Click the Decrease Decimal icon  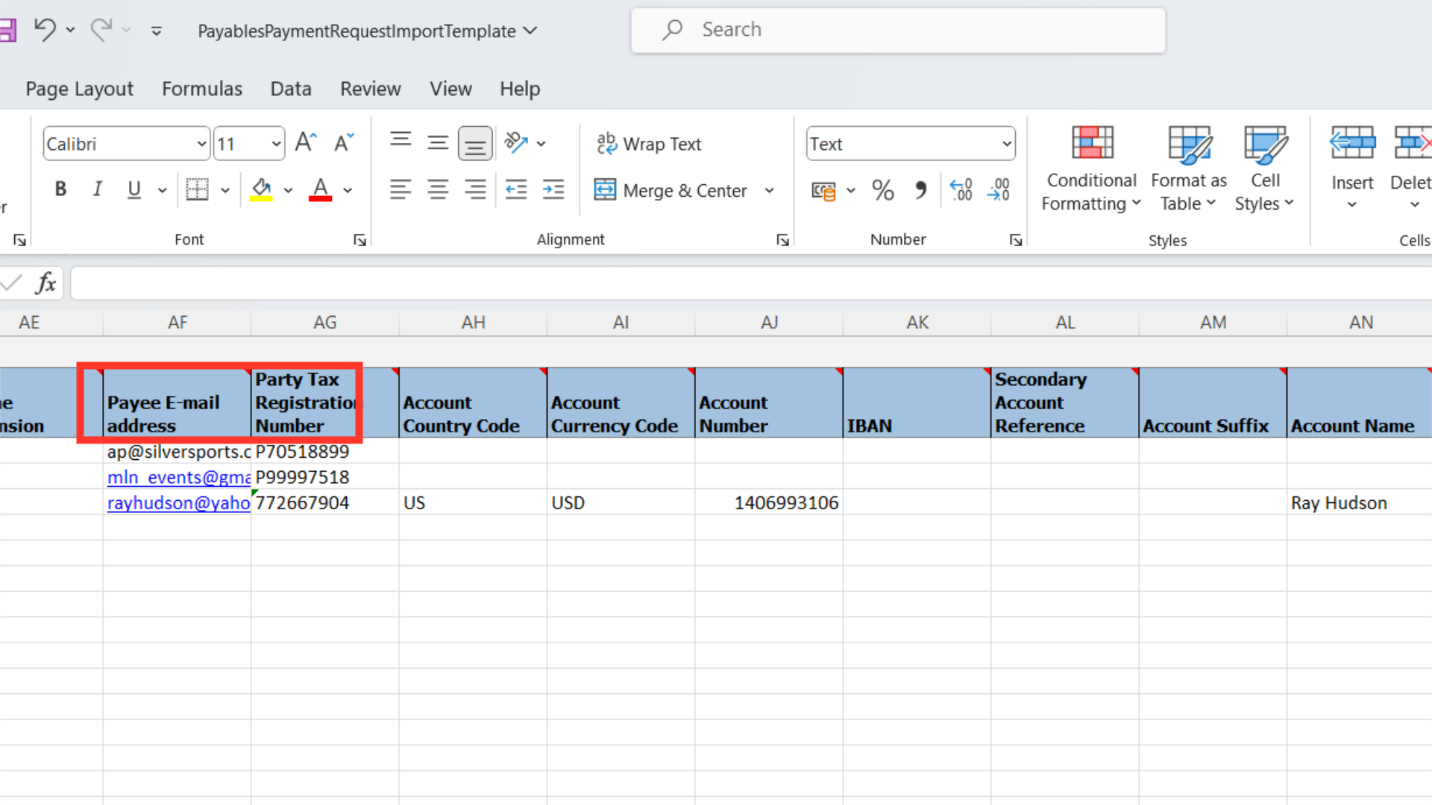(998, 190)
